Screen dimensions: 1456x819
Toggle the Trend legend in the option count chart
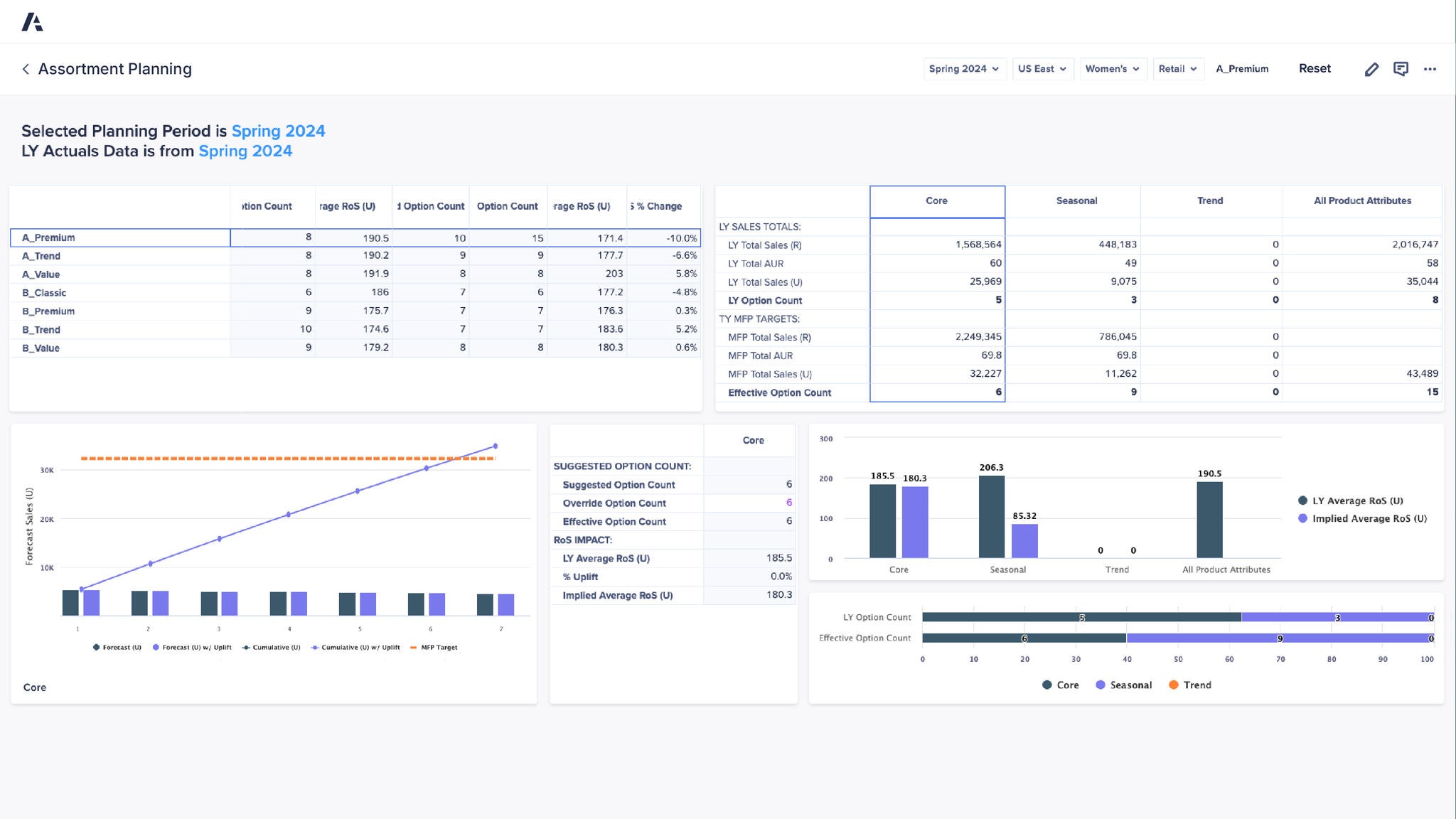[1192, 685]
